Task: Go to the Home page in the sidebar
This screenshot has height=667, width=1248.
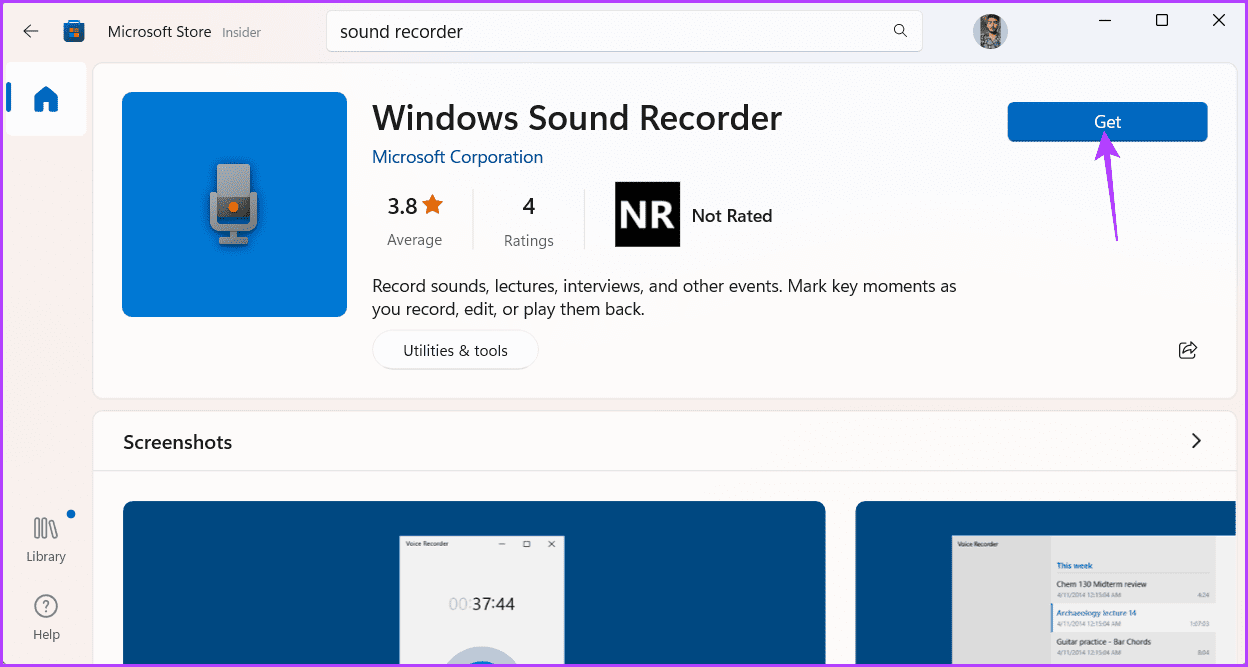Action: coord(46,98)
